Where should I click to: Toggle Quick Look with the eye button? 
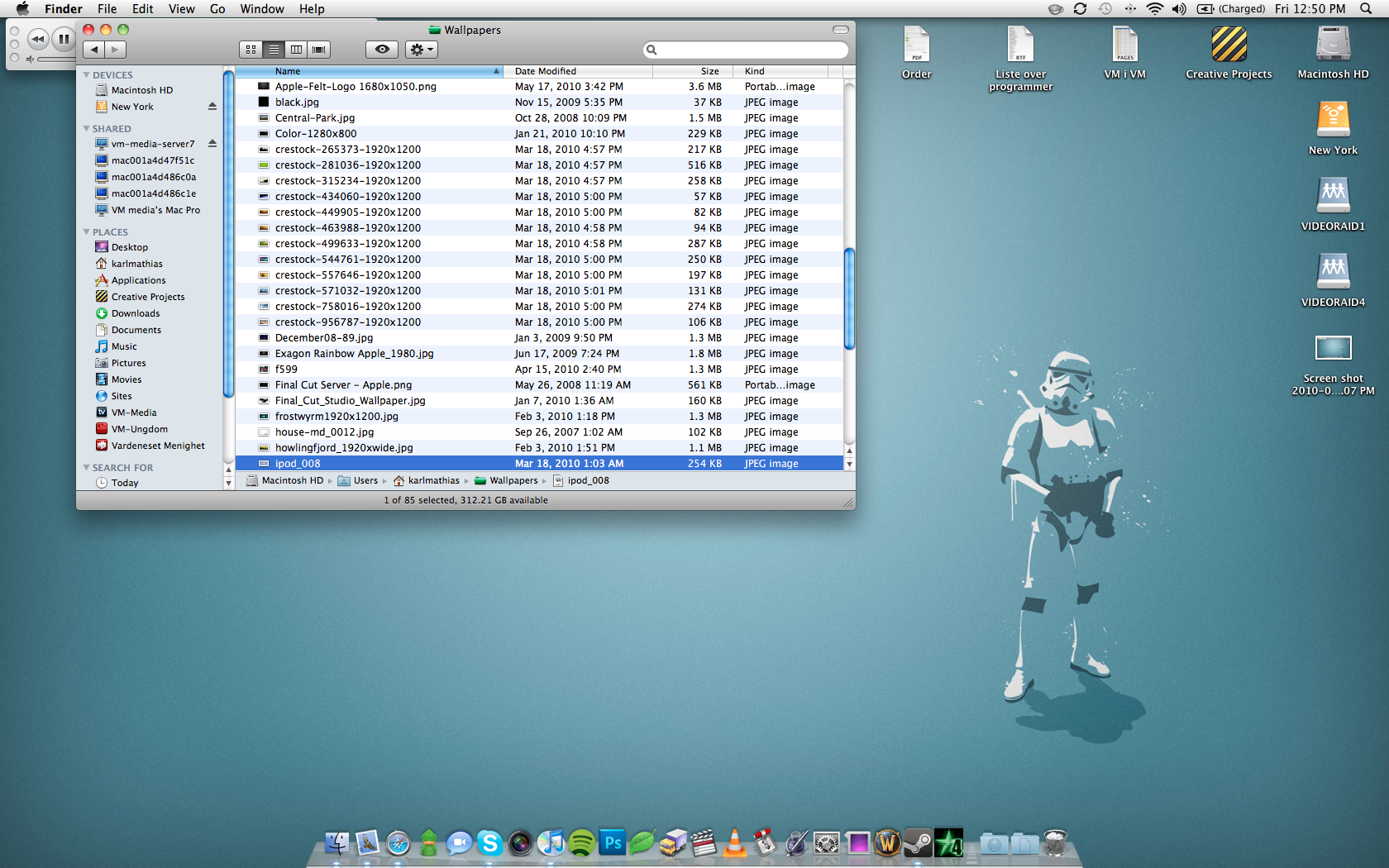382,50
